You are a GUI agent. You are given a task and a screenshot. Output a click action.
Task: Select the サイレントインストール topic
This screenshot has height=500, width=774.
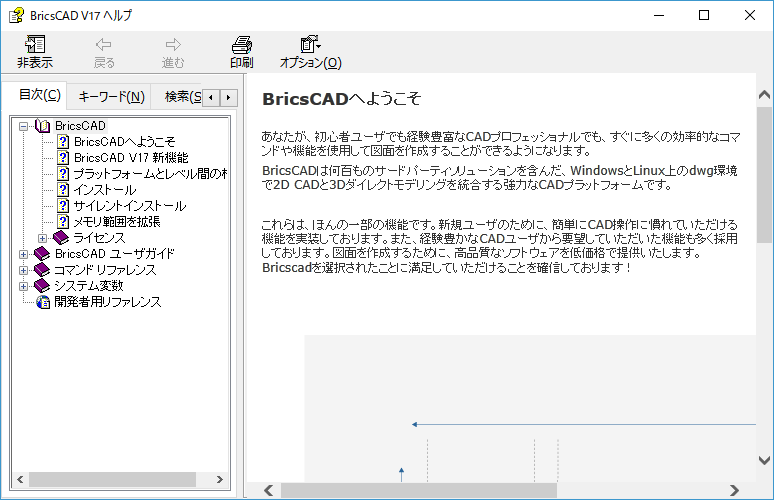(130, 206)
